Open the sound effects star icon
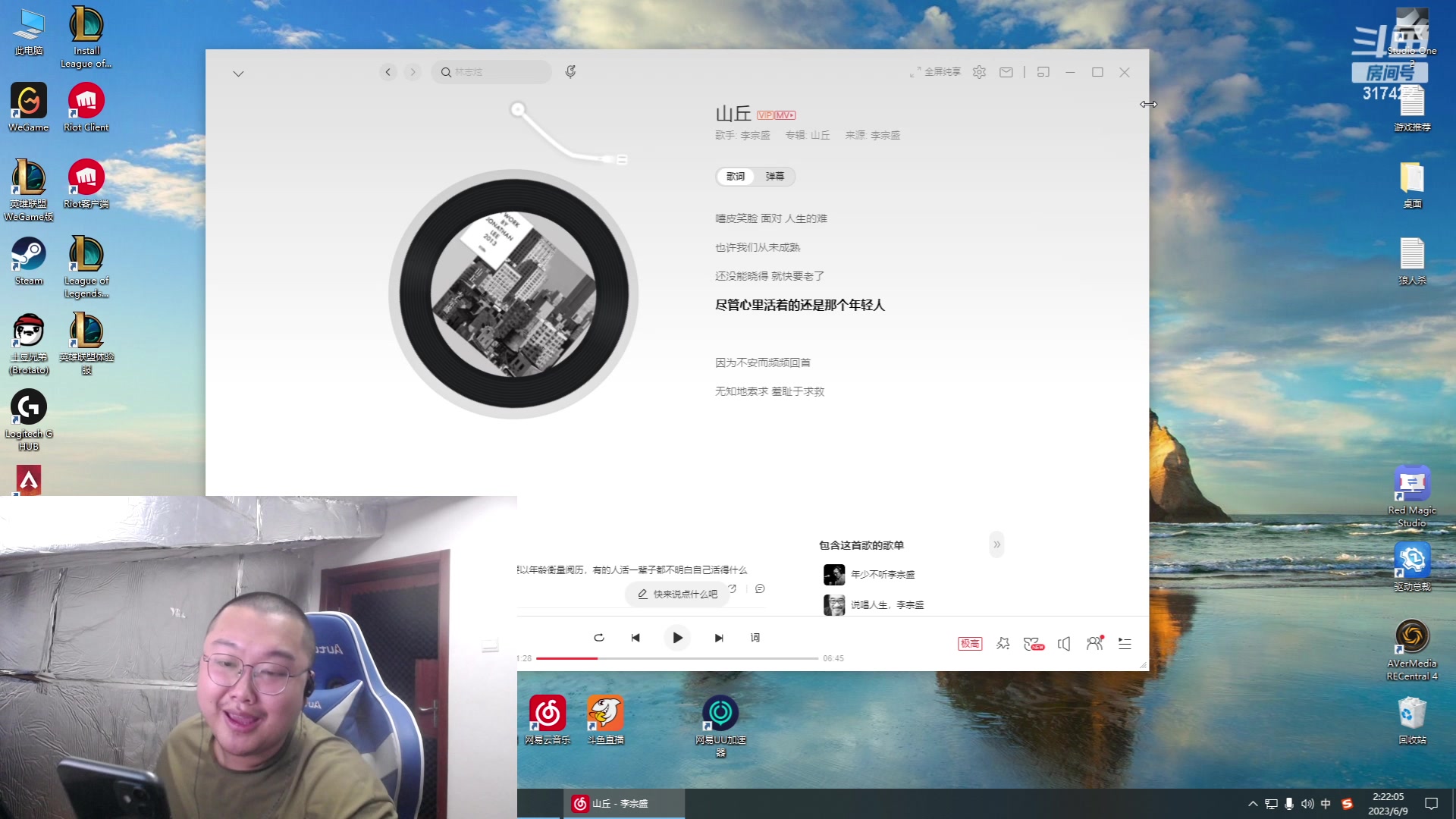The width and height of the screenshot is (1456, 819). tap(1003, 643)
